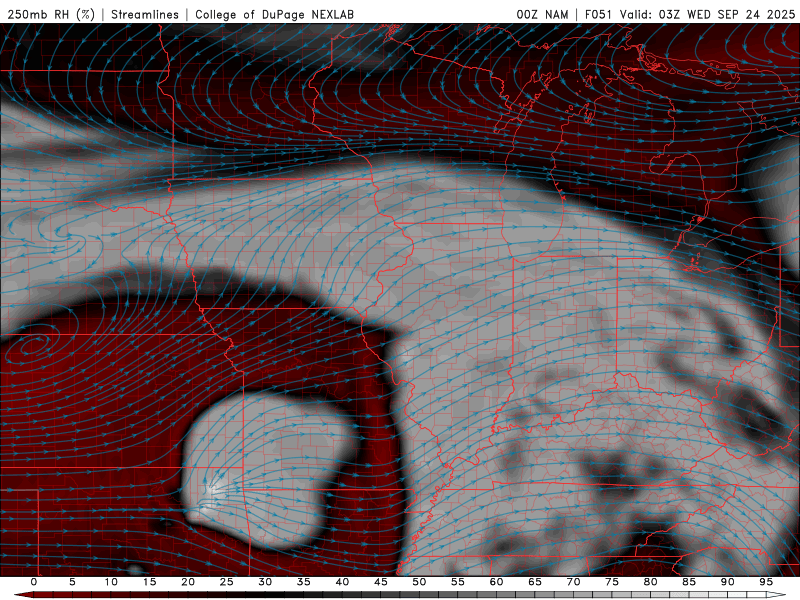Click the colorbar tick label '65'
Viewport: 800px width, 600px height.
(535, 582)
